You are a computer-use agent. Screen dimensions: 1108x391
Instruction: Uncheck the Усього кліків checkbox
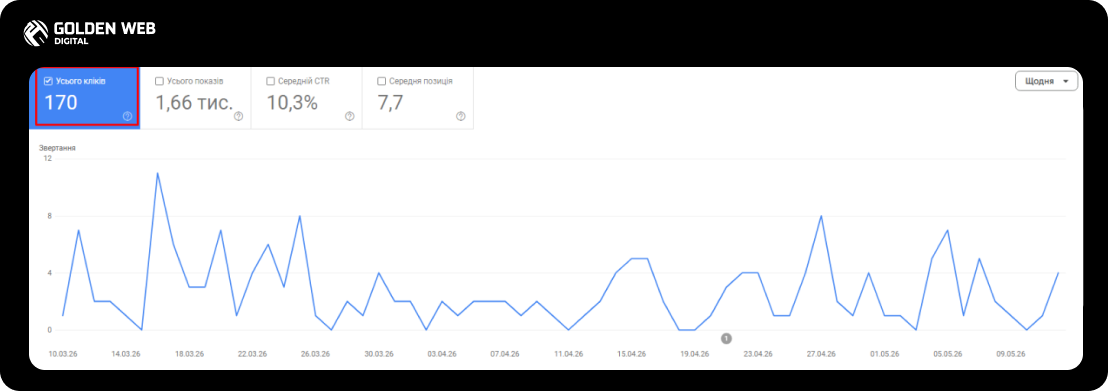point(48,81)
